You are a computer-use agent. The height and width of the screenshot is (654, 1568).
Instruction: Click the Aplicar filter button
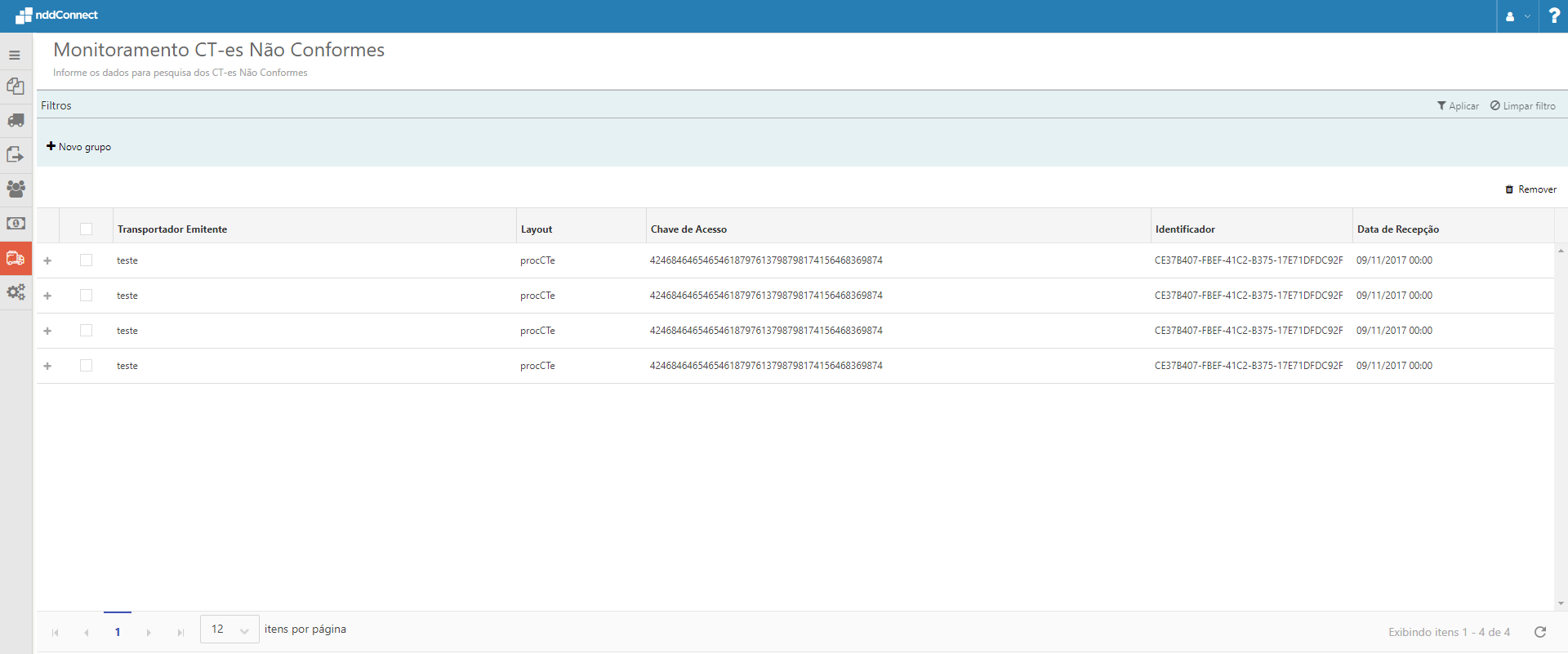click(x=1458, y=106)
